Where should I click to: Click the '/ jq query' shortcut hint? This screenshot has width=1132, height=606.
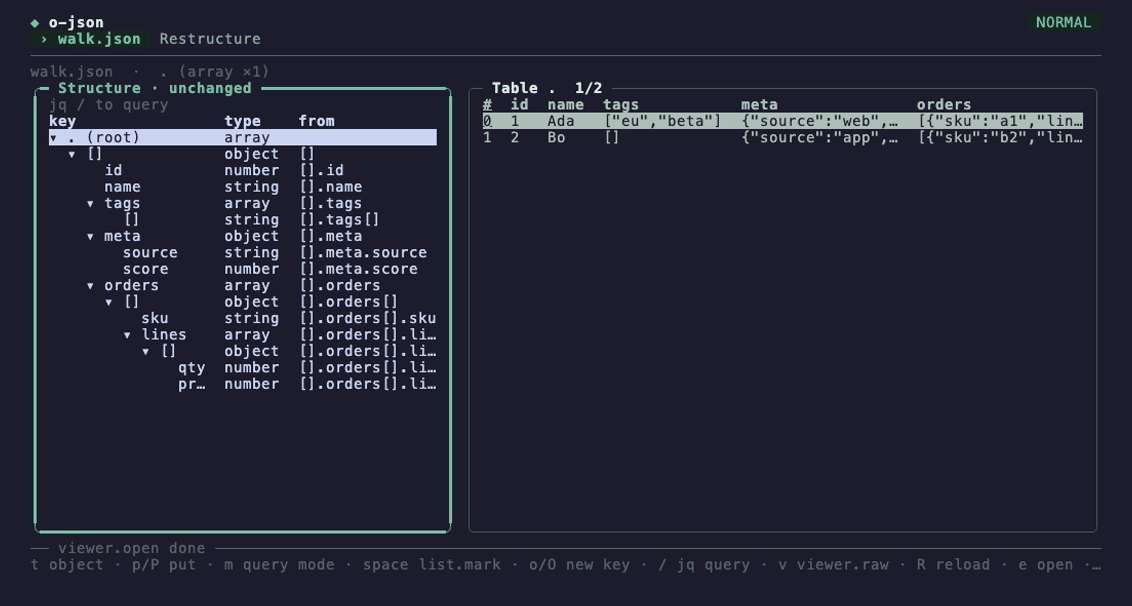pos(705,565)
